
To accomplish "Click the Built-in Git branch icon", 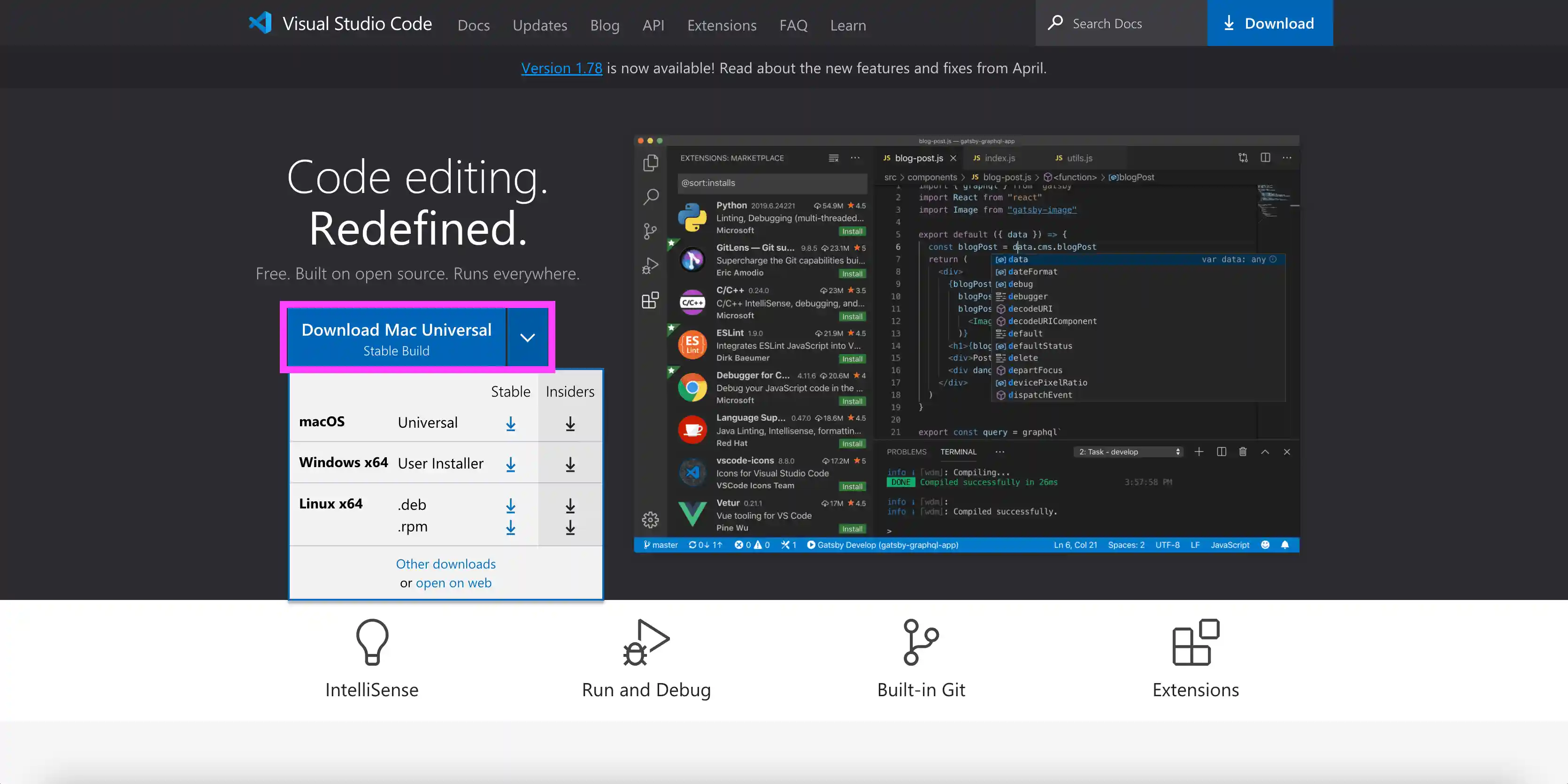I will pos(920,642).
